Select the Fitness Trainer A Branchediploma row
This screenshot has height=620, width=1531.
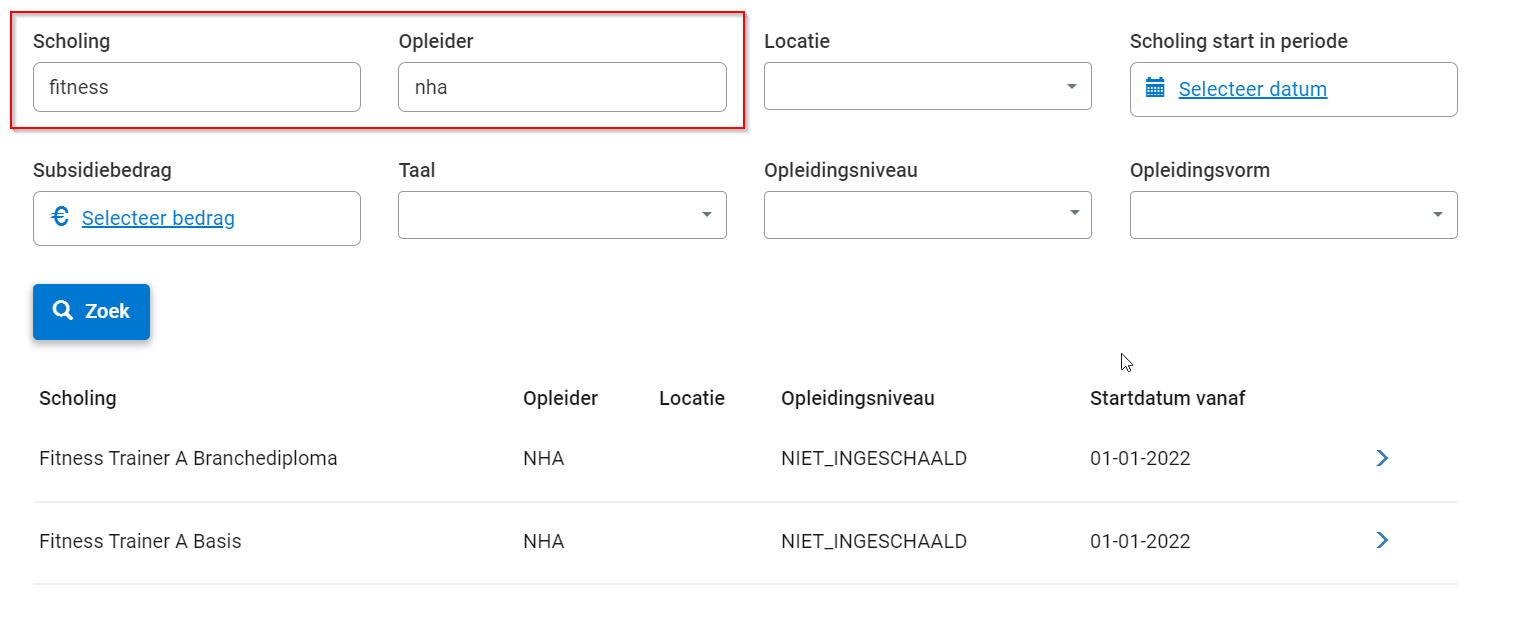click(x=188, y=459)
